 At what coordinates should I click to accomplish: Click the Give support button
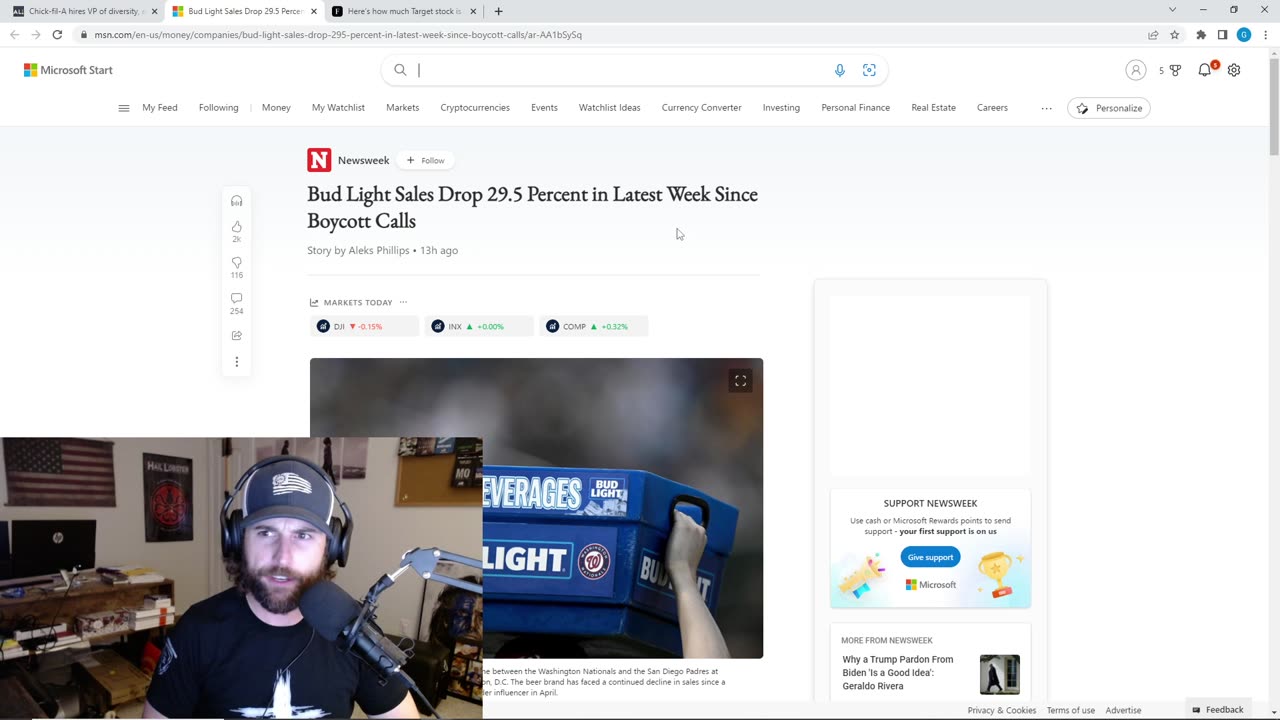[x=930, y=557]
